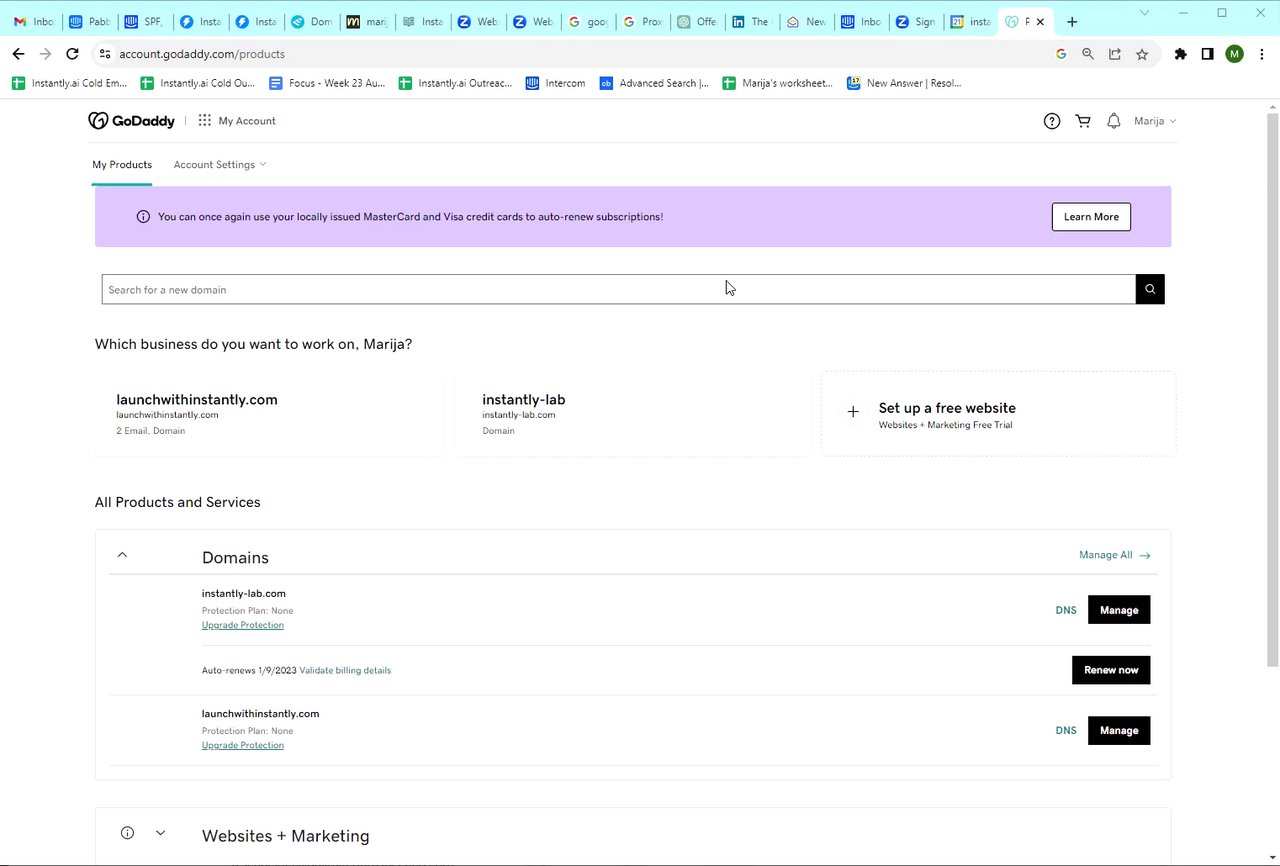Expand Account Settings dropdown
The width and height of the screenshot is (1280, 866).
[x=220, y=165]
